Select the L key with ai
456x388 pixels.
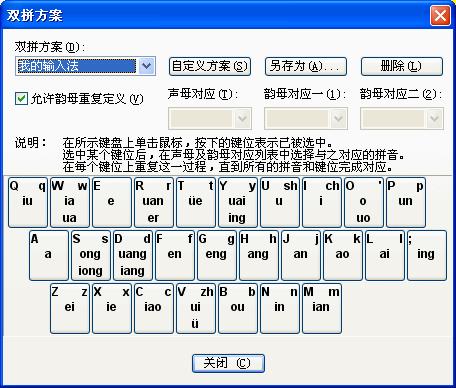(385, 255)
